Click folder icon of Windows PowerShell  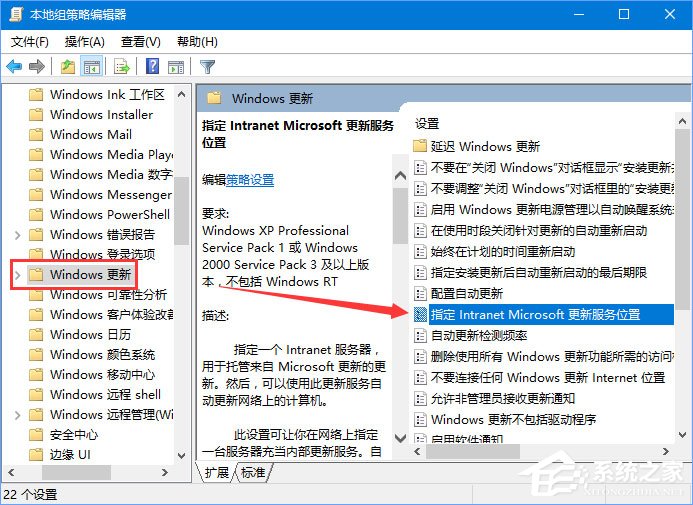tap(36, 214)
